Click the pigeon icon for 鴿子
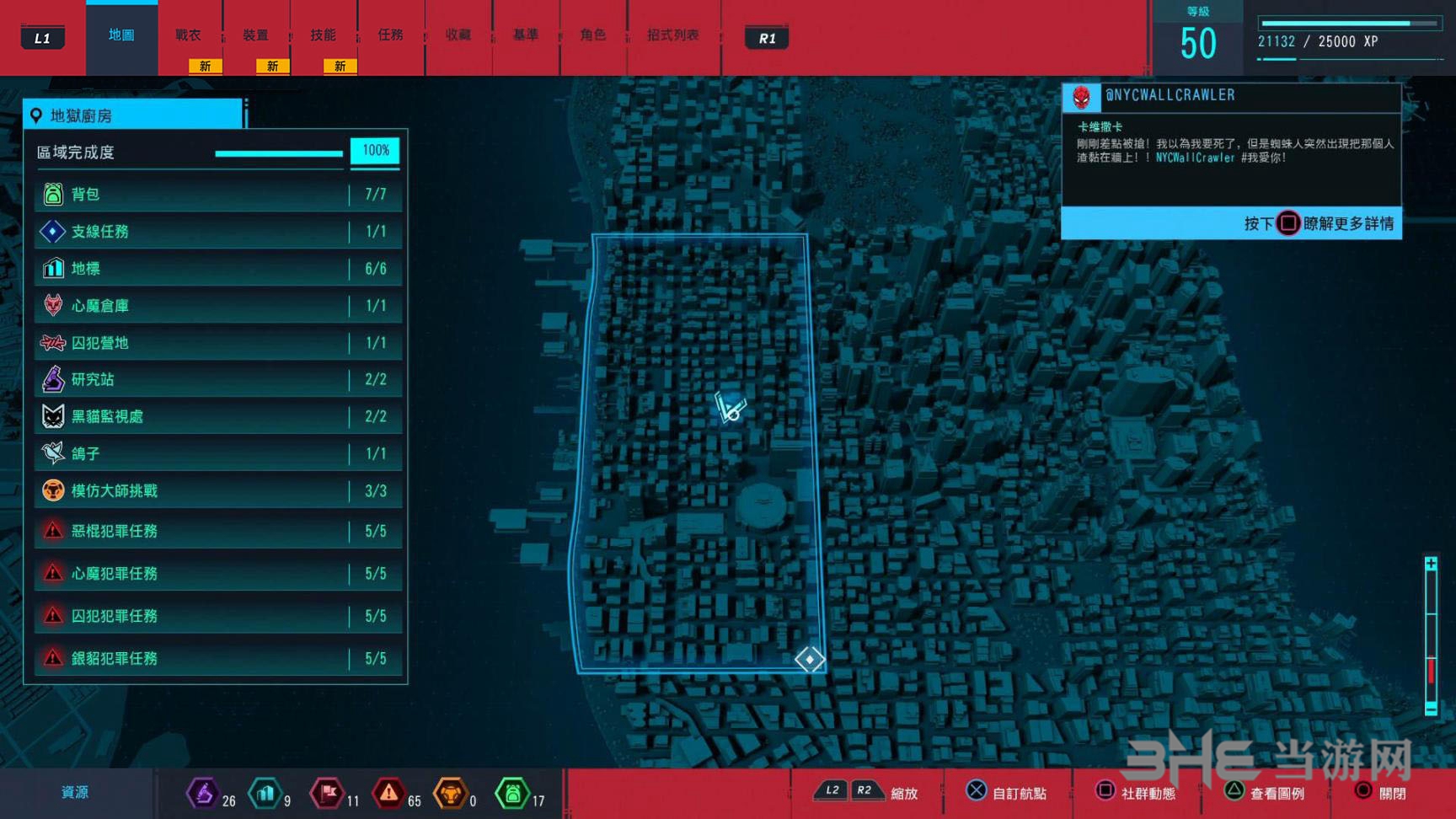This screenshot has width=1456, height=819. [52, 453]
